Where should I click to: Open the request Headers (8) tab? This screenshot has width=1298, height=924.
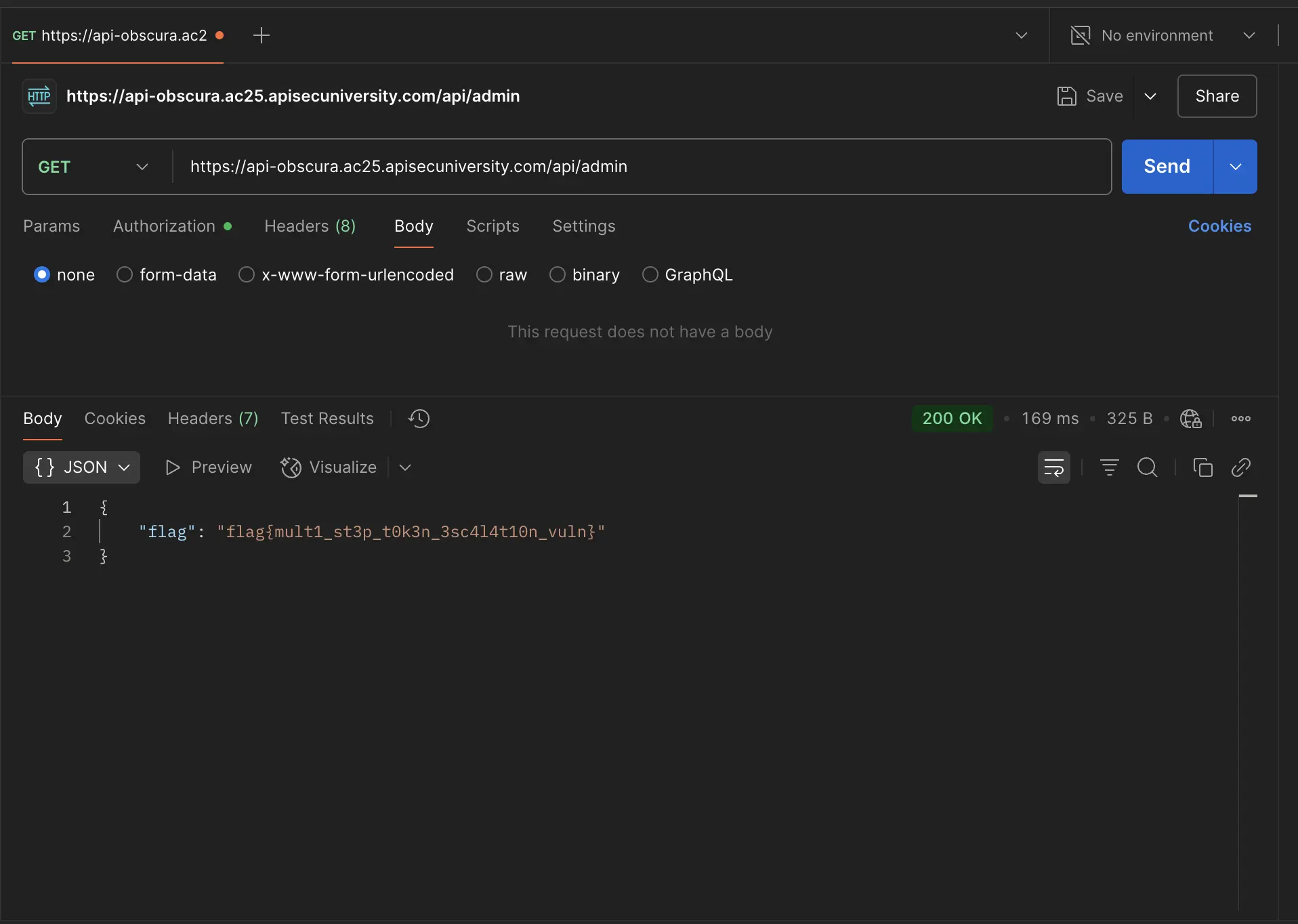point(310,226)
